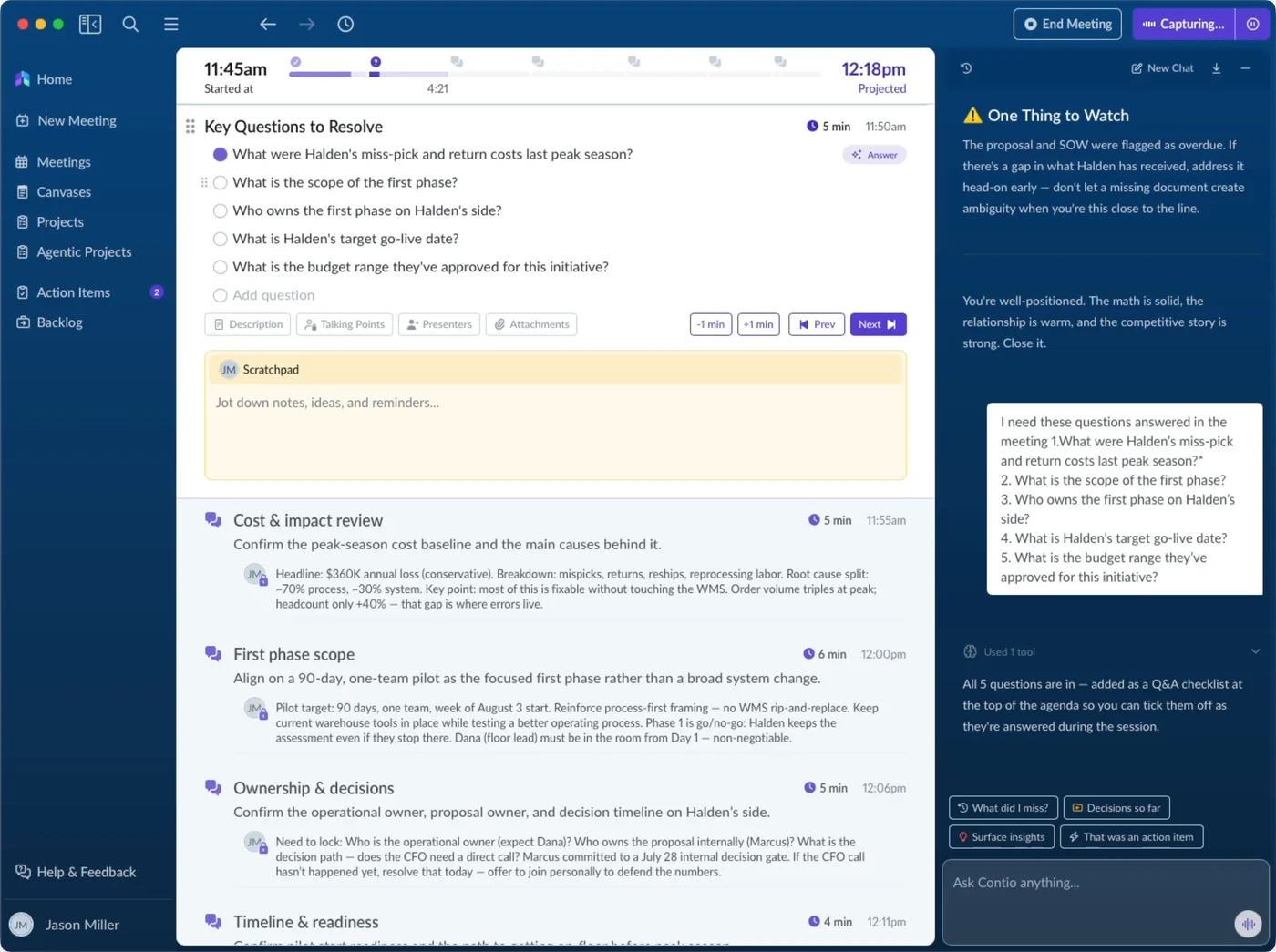1276x952 pixels.
Task: Tick the approved budget range question
Action: 220,268
